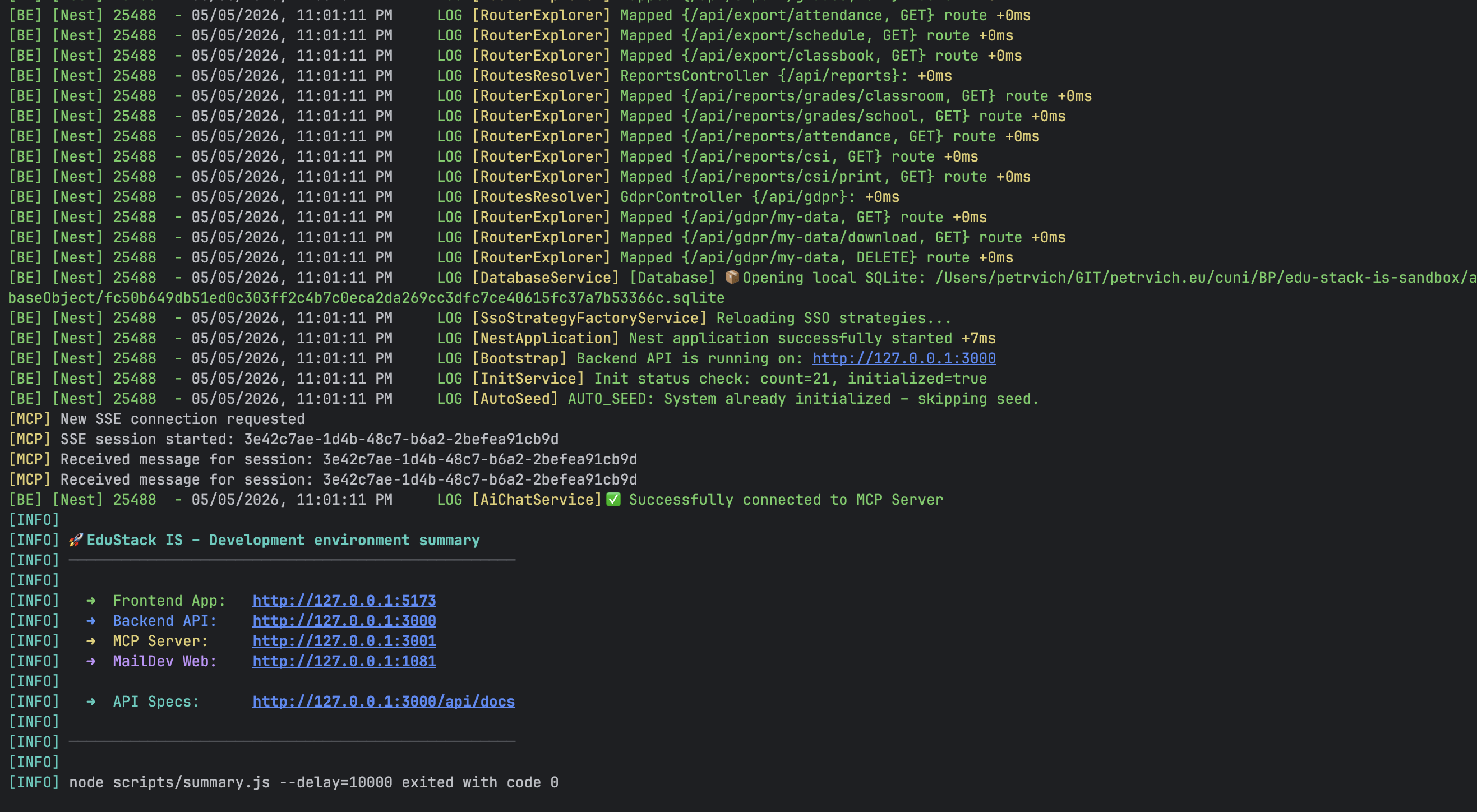Click the sqlite filename line starting with baseObject
This screenshot has width=1477, height=812.
point(366,298)
